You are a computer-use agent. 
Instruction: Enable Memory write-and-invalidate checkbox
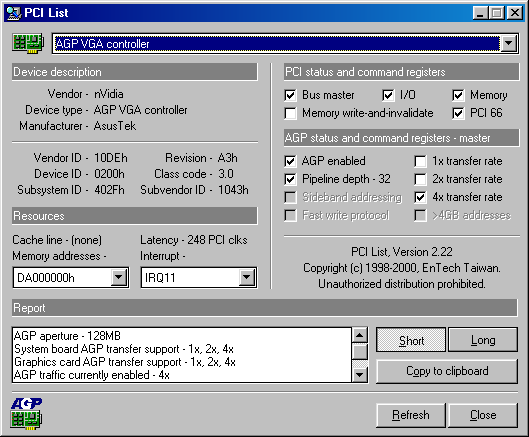tap(290, 113)
